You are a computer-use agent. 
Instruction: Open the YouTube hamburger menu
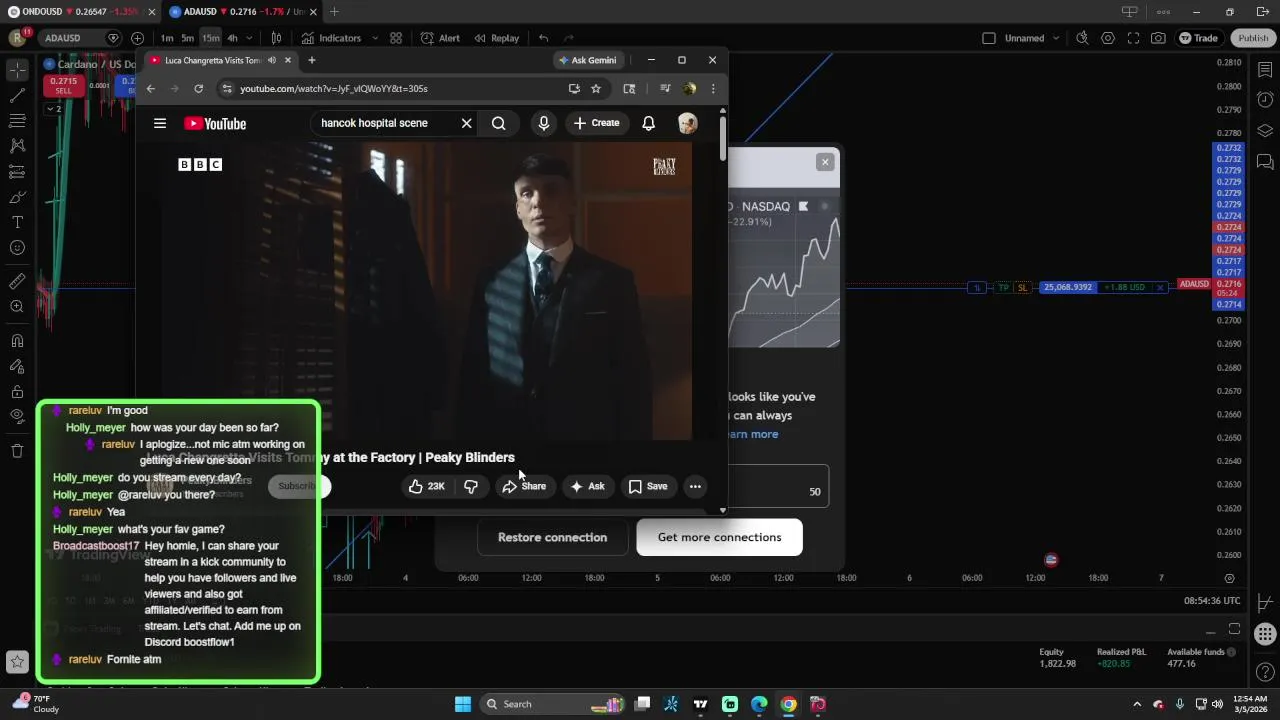(x=160, y=123)
